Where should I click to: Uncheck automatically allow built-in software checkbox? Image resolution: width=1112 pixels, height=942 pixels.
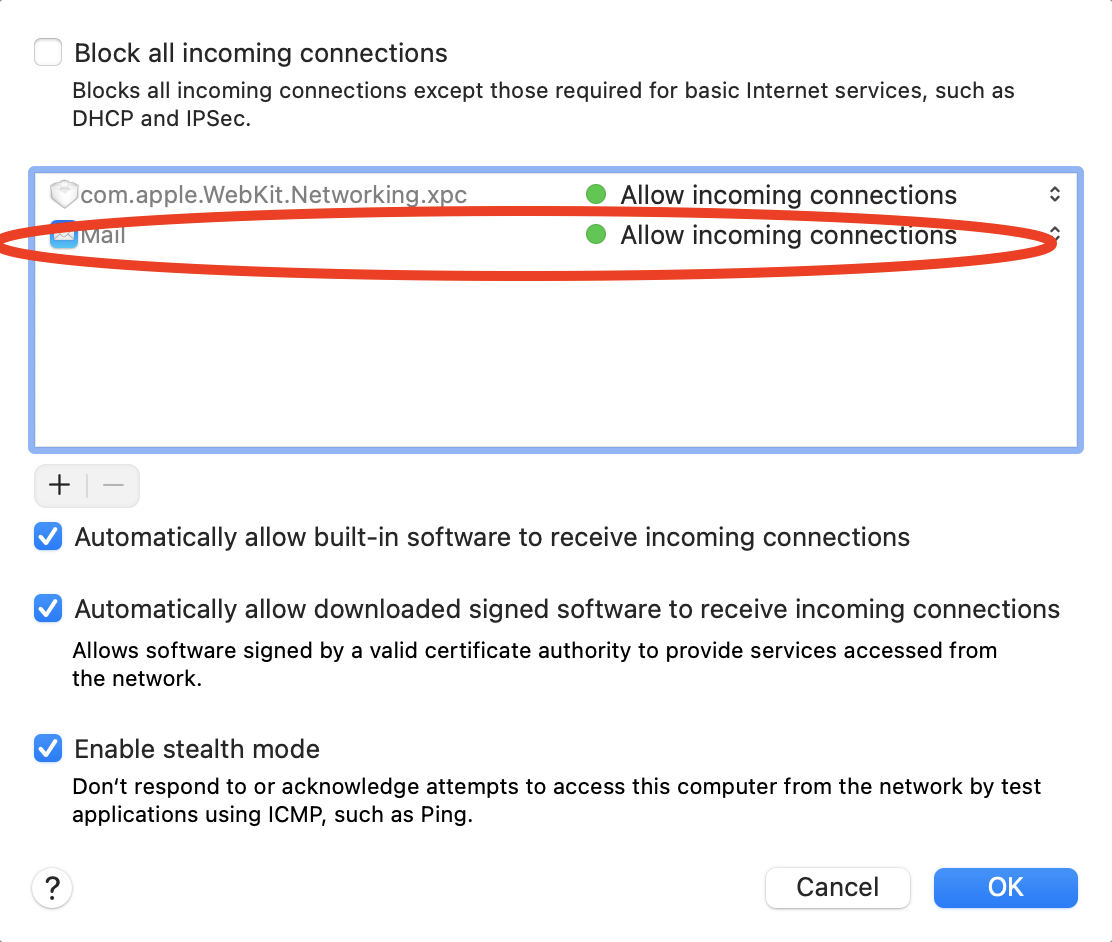48,537
